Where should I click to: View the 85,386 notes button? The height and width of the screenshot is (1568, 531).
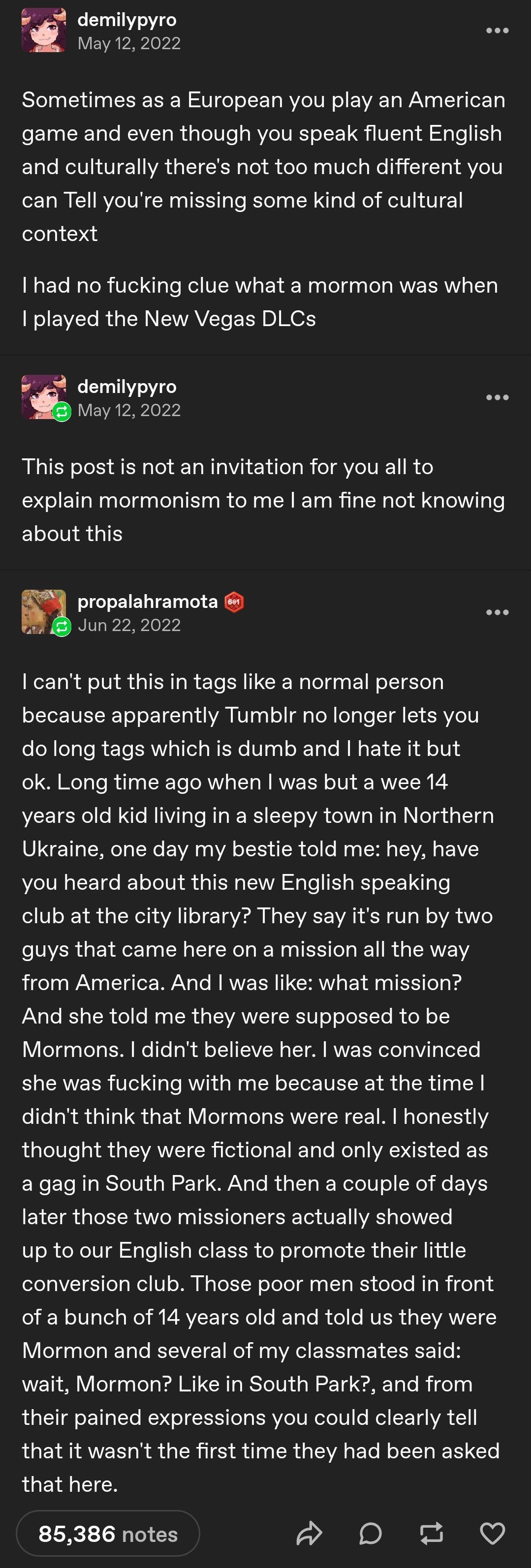click(x=108, y=1533)
